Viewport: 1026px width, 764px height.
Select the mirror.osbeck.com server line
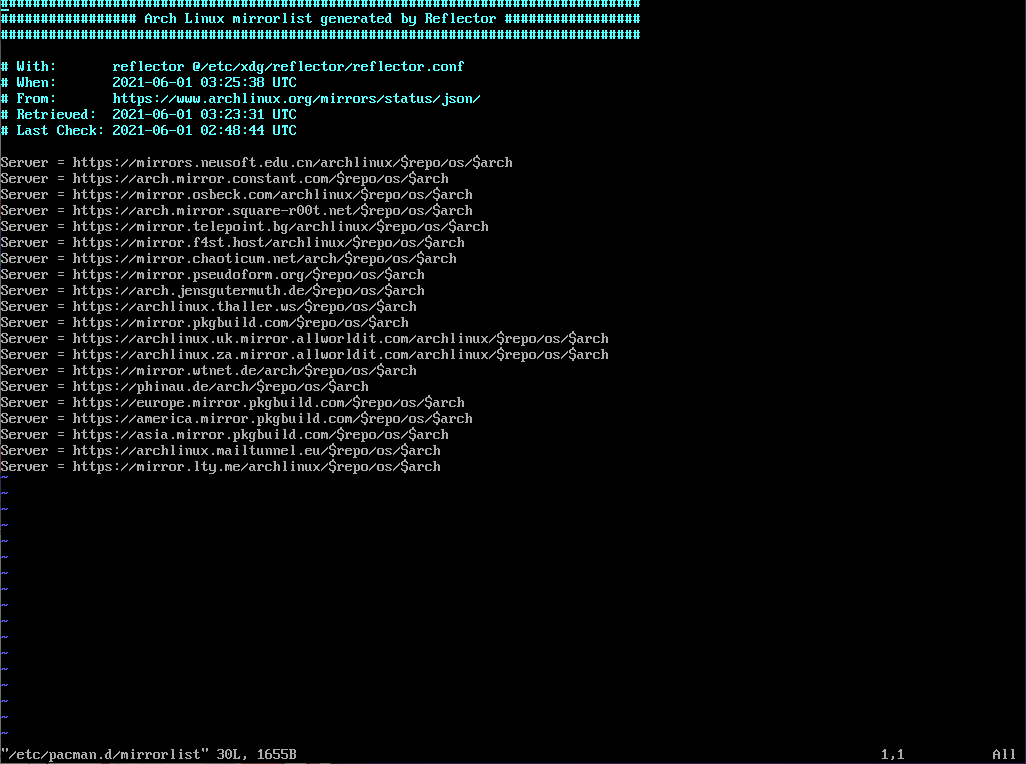(236, 194)
